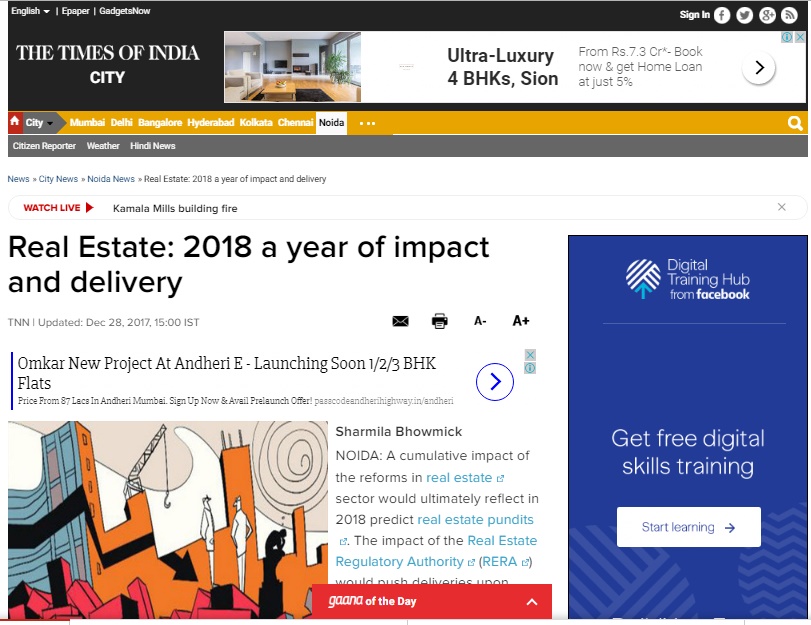Click Sign In link
This screenshot has width=811, height=625.
[695, 14]
